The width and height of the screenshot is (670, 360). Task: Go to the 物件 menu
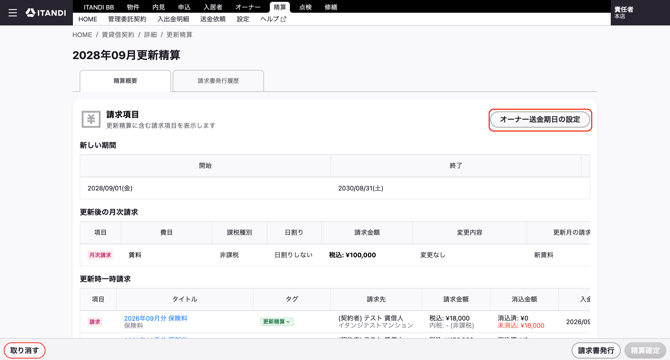(133, 7)
